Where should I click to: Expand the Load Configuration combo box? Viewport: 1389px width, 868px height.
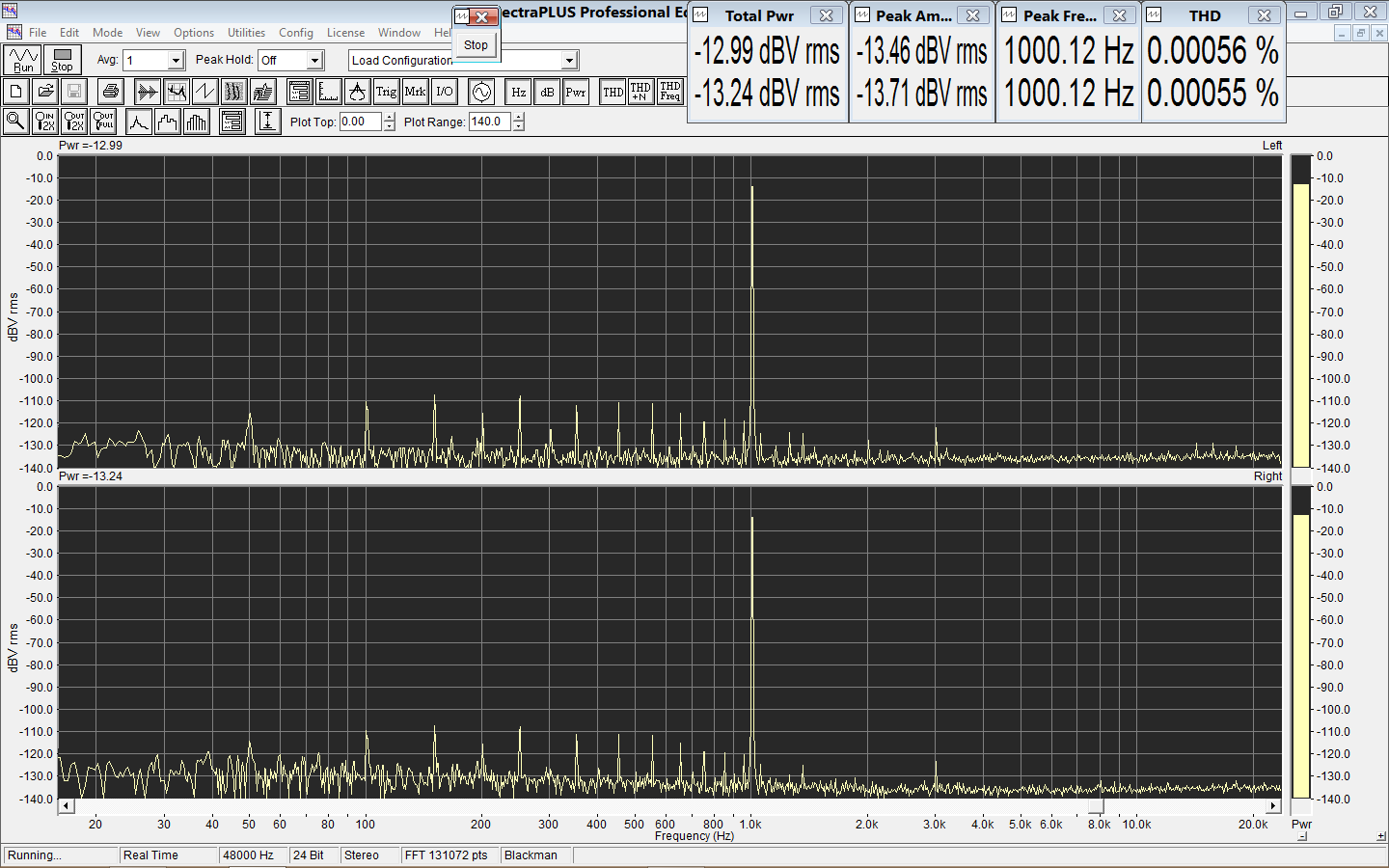click(x=569, y=61)
